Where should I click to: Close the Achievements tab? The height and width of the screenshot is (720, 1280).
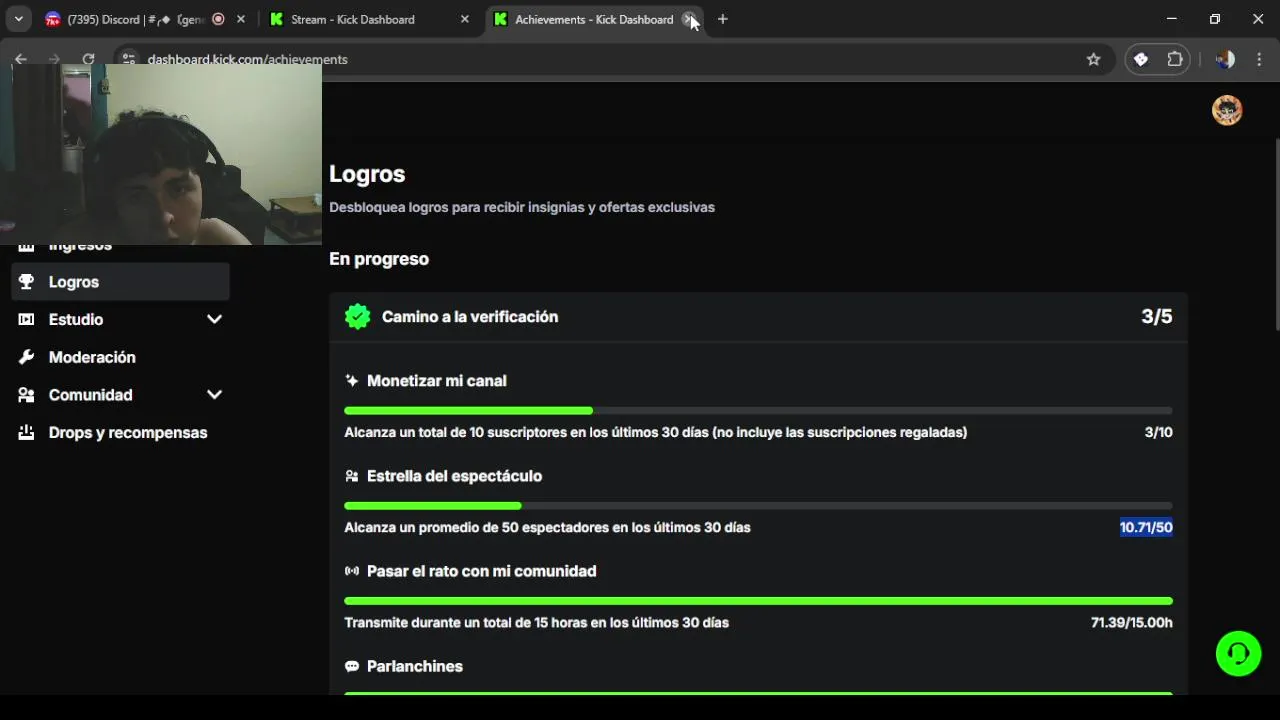pos(688,19)
